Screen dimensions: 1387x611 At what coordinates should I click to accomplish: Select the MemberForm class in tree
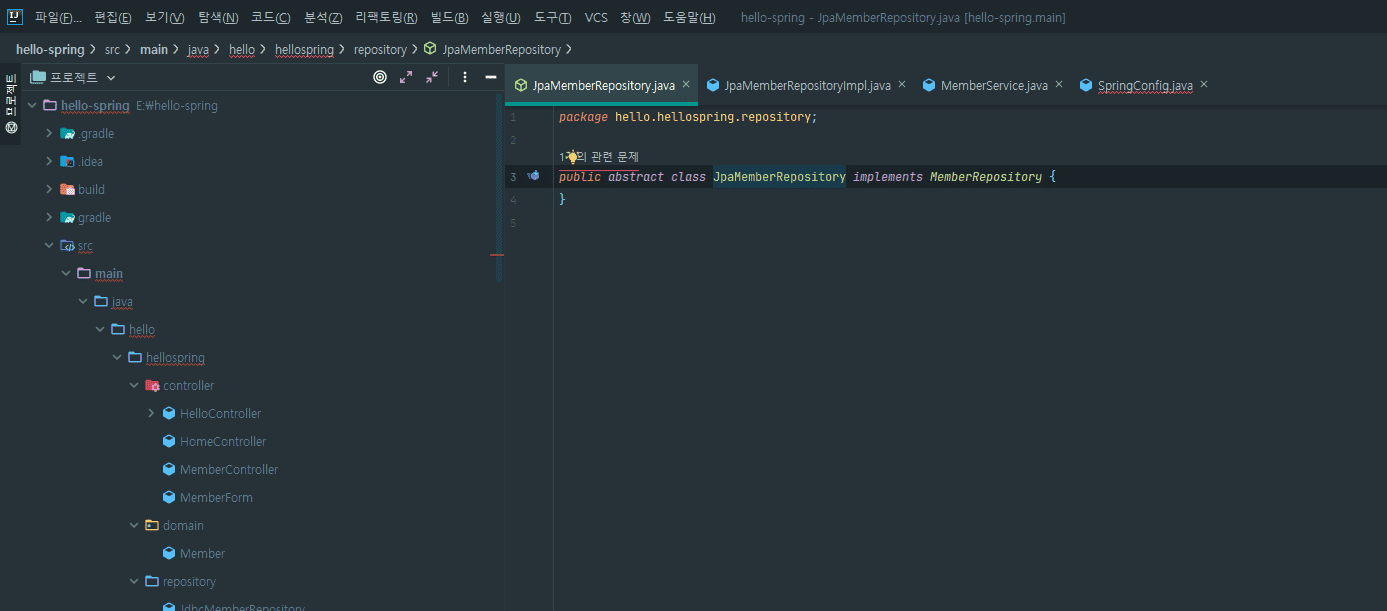[x=216, y=497]
